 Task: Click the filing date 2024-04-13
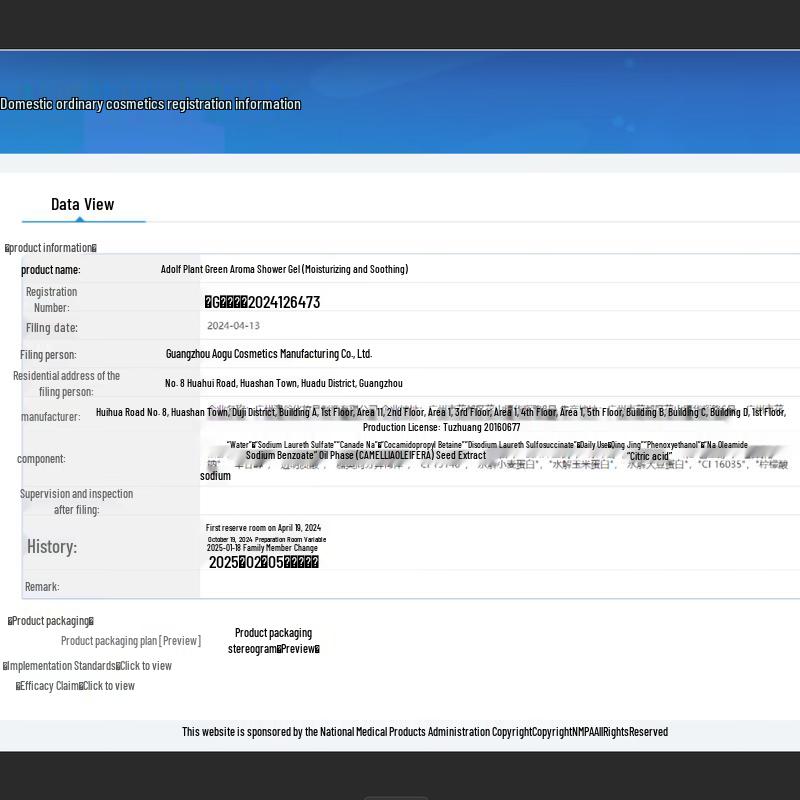[x=233, y=326]
